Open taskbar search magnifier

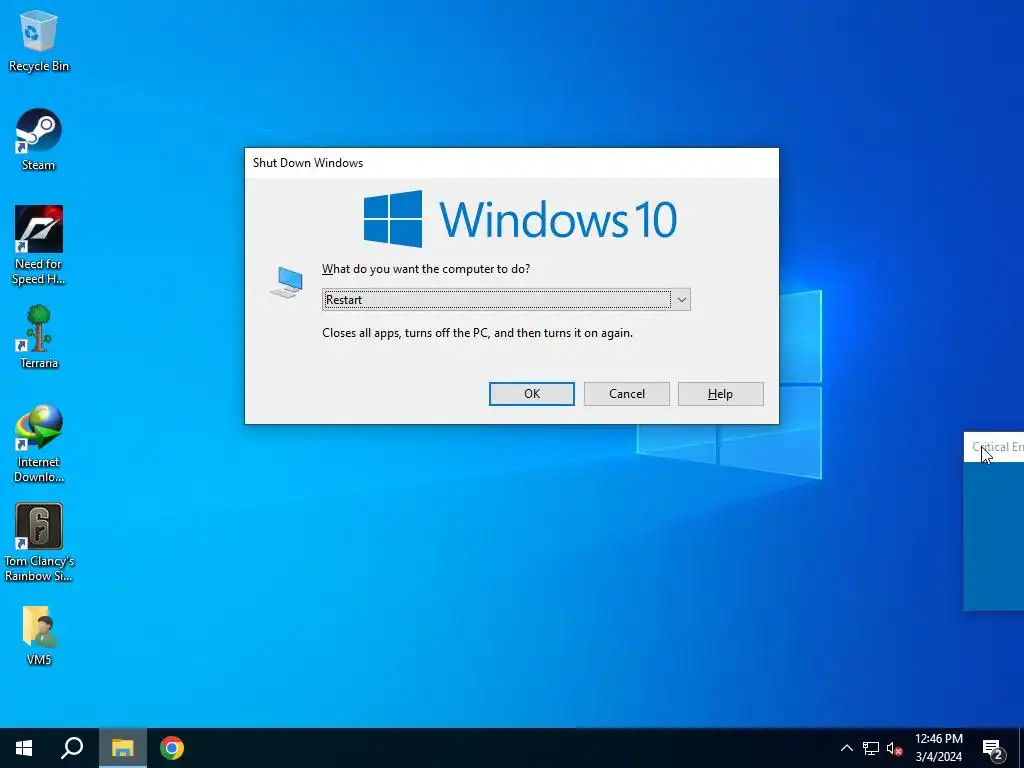[72, 748]
